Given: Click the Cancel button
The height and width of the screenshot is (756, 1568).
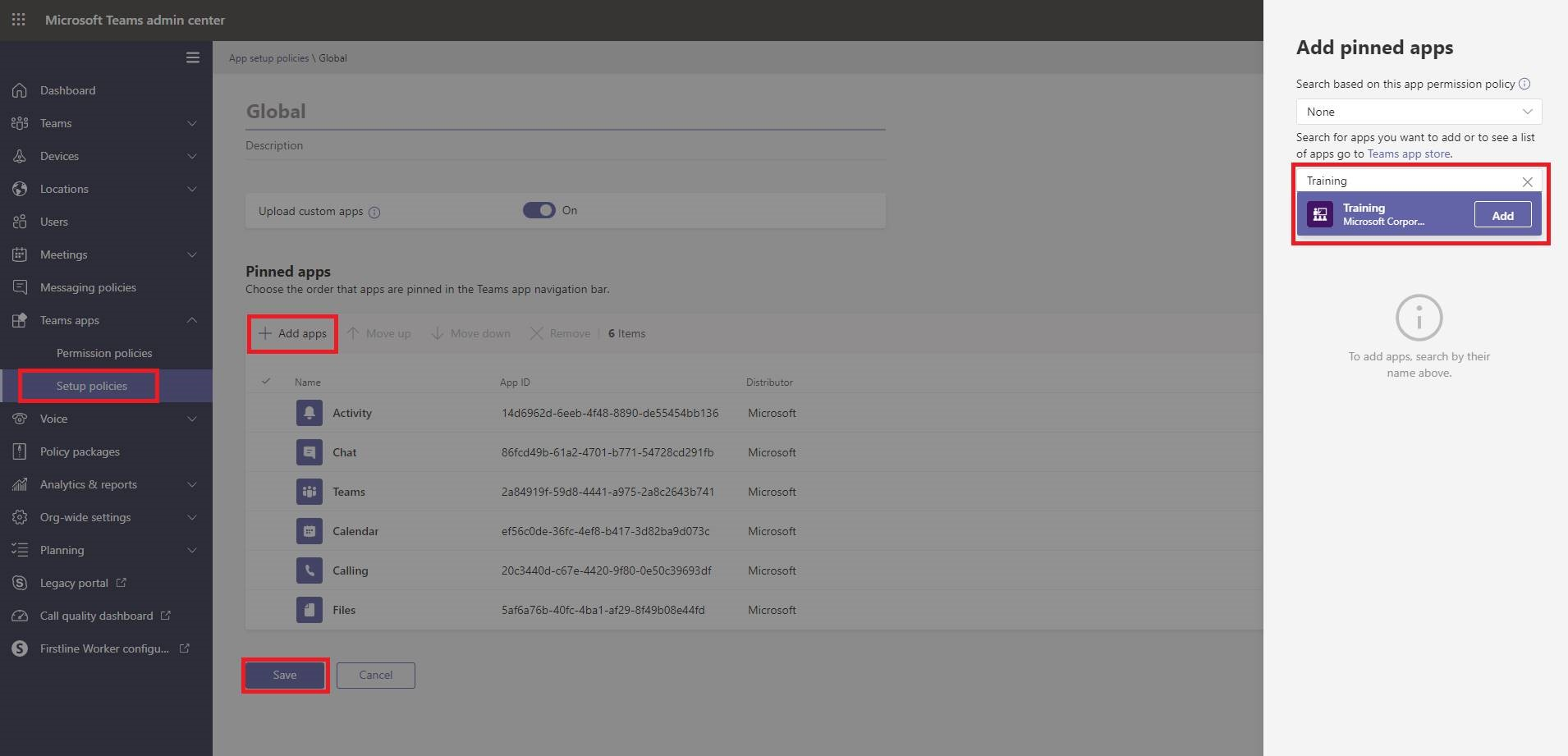Looking at the screenshot, I should click(x=376, y=675).
